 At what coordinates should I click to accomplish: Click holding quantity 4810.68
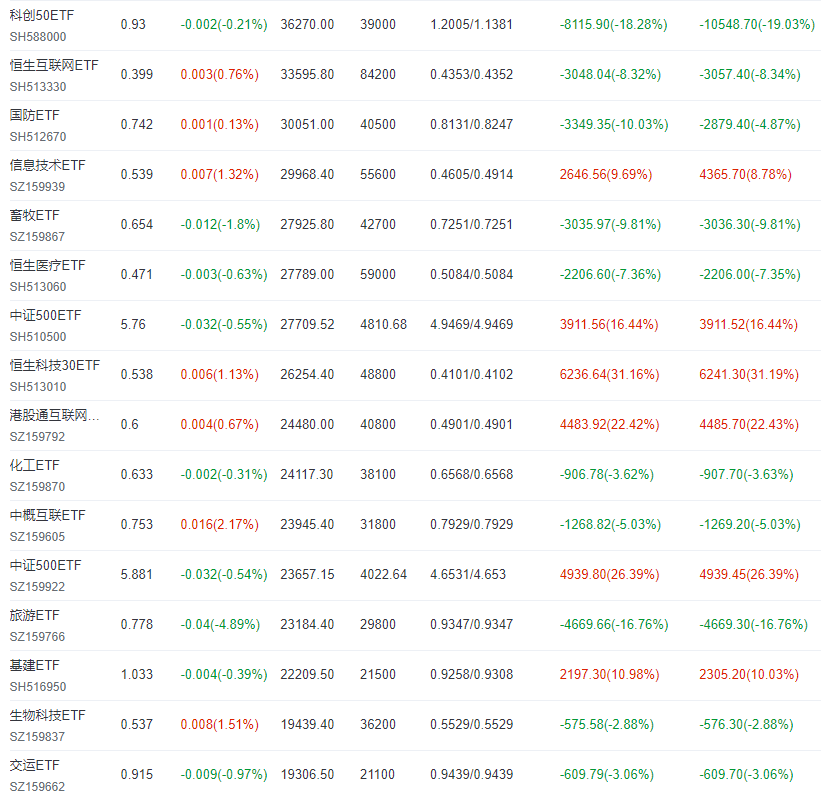[x=383, y=325]
